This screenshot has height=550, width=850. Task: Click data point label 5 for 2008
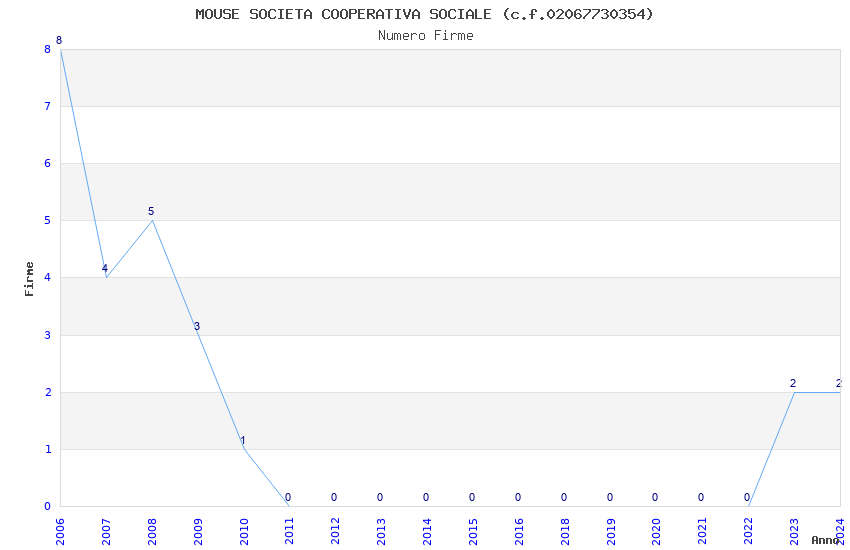[x=151, y=211]
